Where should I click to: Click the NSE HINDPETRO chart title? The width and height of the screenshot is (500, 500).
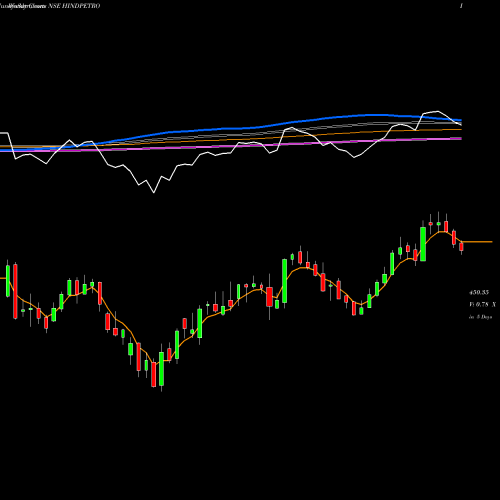(x=74, y=6)
